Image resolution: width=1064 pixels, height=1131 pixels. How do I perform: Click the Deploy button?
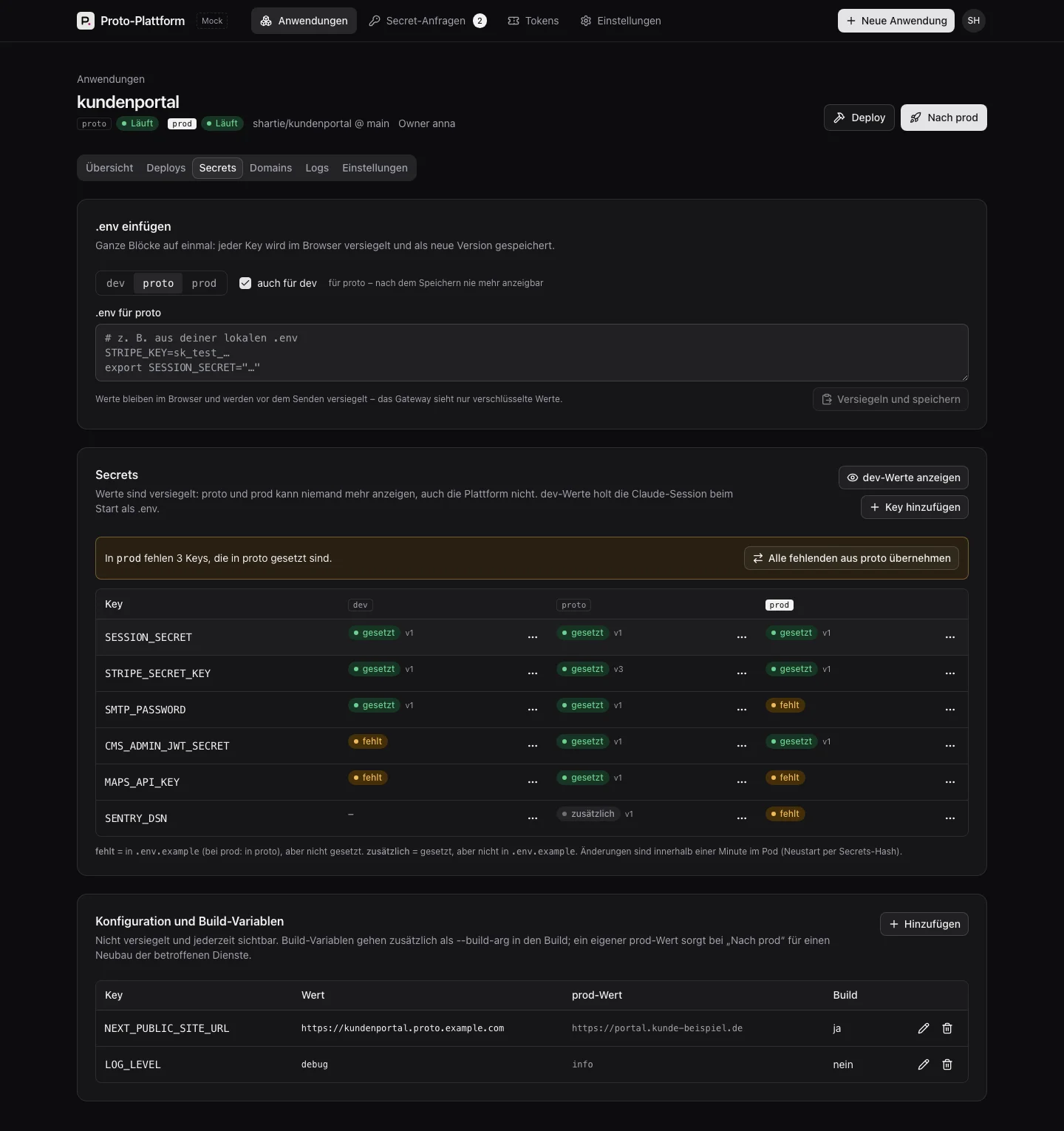[x=859, y=118]
